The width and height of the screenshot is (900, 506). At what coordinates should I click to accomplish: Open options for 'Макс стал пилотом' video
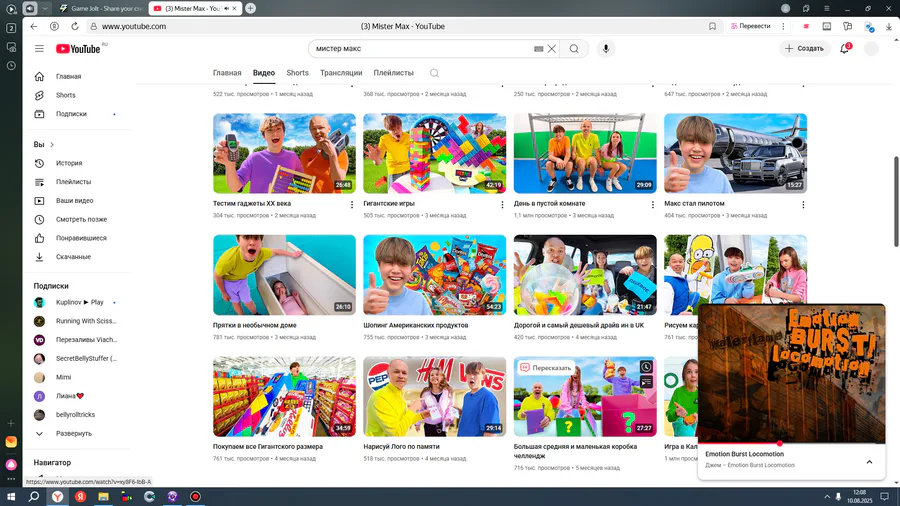coord(803,205)
